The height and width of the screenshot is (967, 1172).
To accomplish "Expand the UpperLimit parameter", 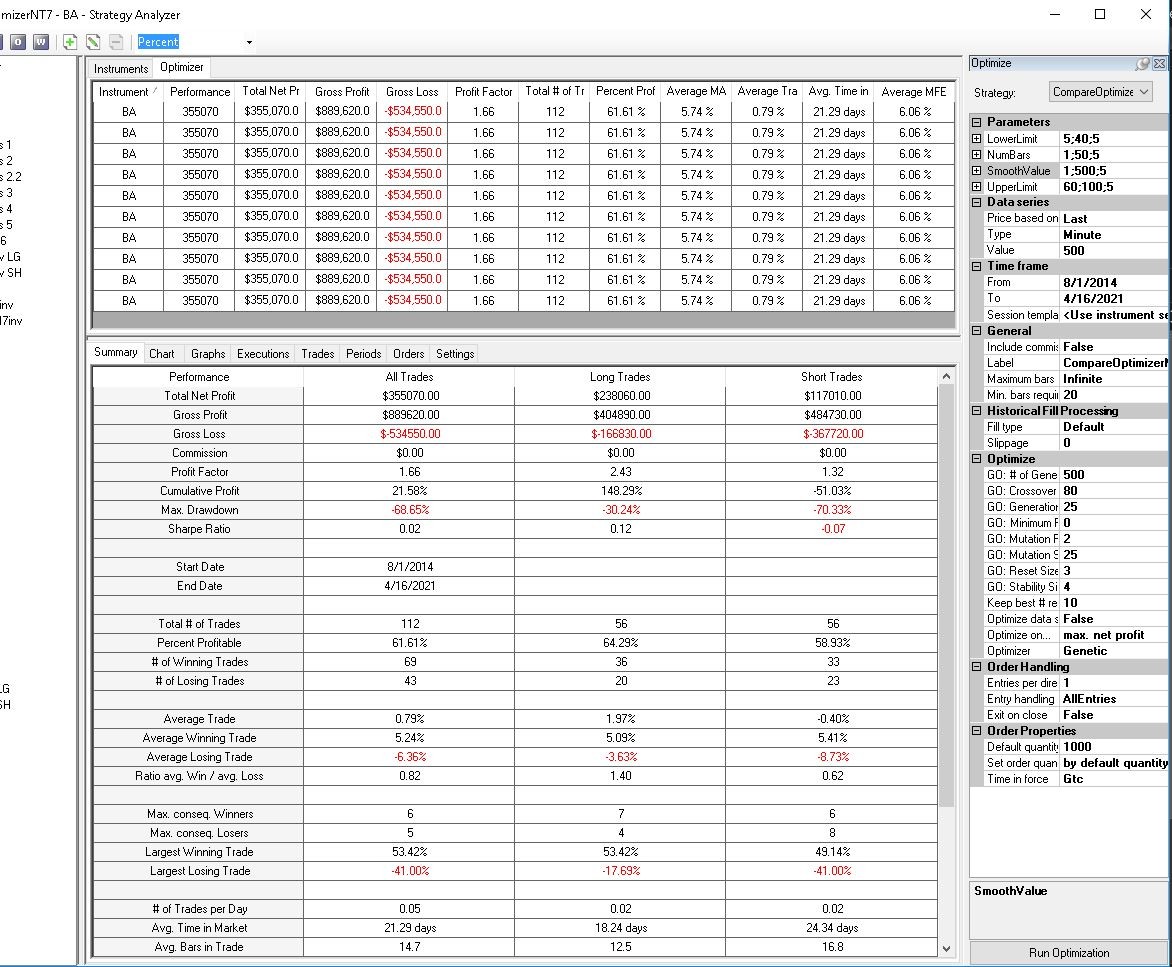I will 976,187.
